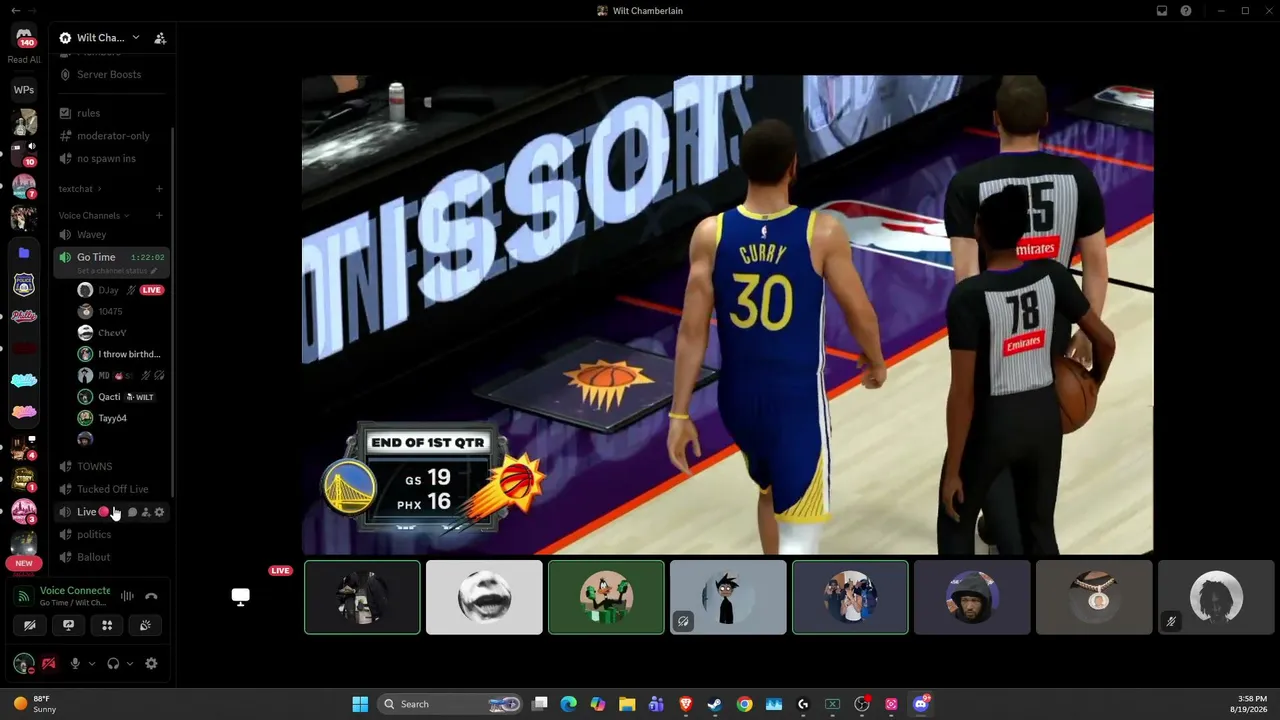
Task: Select user Qacti in voice list
Action: click(119, 397)
